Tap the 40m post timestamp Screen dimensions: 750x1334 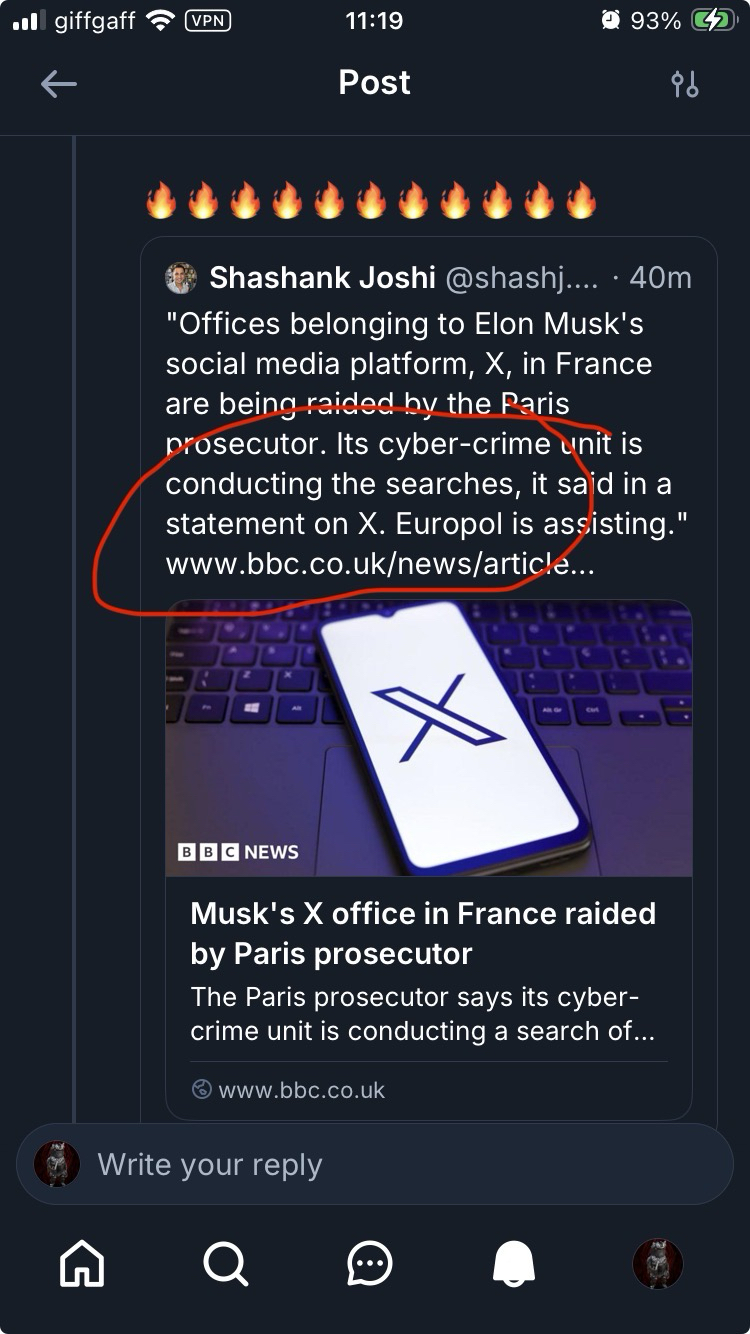[660, 278]
